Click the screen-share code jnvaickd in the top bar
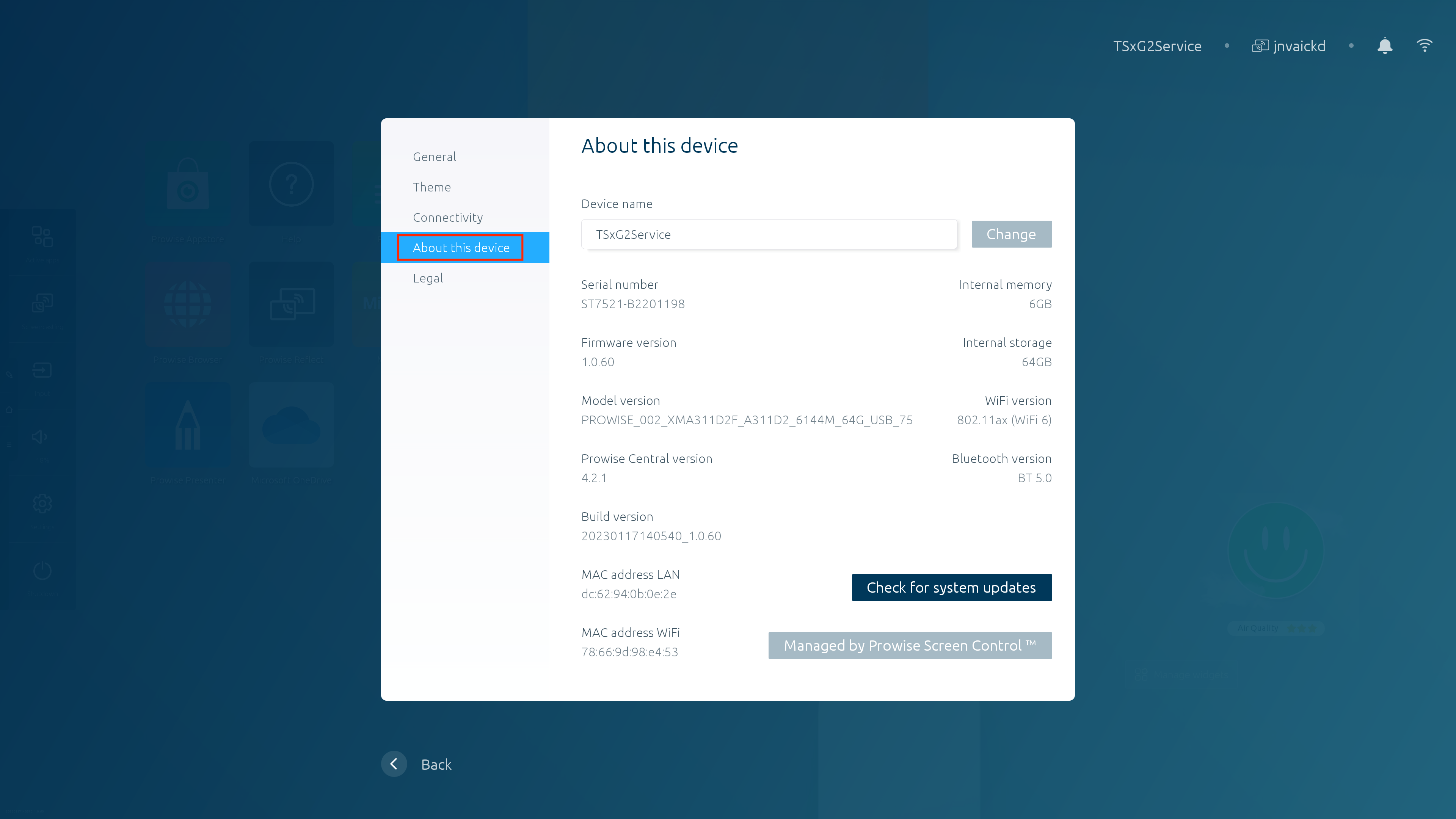 1289,46
